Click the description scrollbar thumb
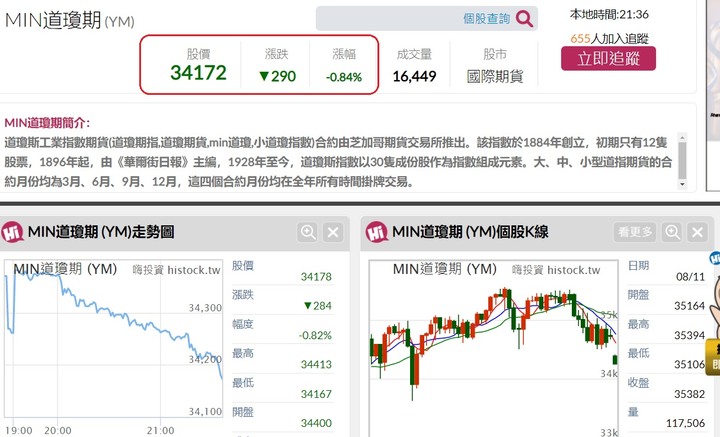 click(682, 160)
